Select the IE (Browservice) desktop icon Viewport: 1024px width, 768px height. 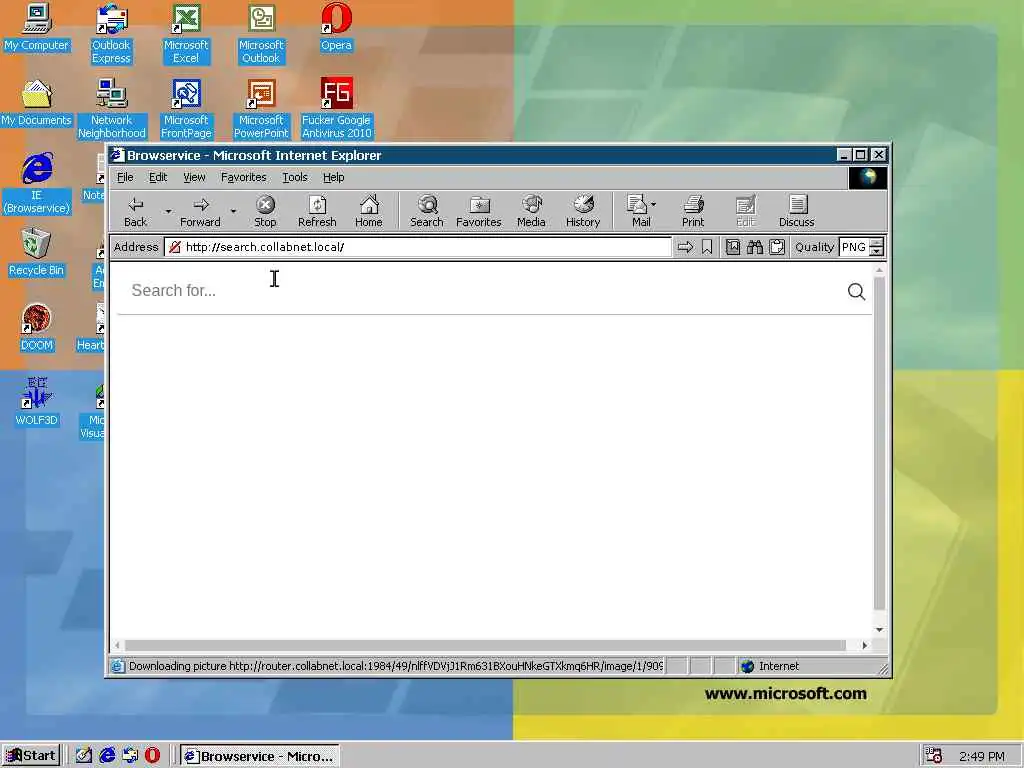pyautogui.click(x=36, y=184)
